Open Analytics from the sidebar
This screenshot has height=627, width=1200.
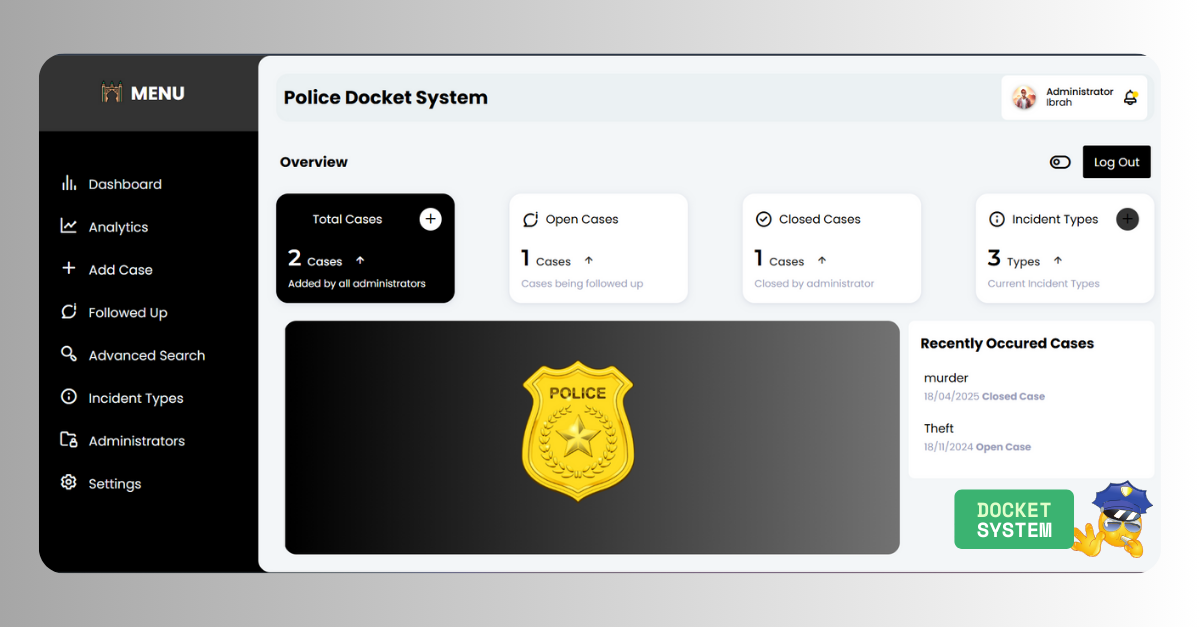point(68,226)
